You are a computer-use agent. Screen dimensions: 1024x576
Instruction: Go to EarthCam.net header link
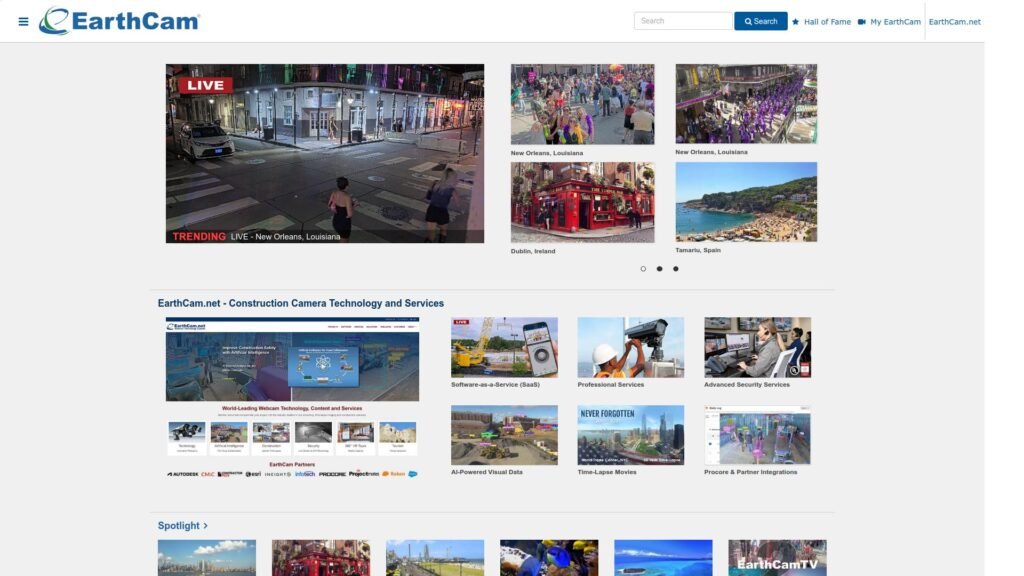pos(954,22)
